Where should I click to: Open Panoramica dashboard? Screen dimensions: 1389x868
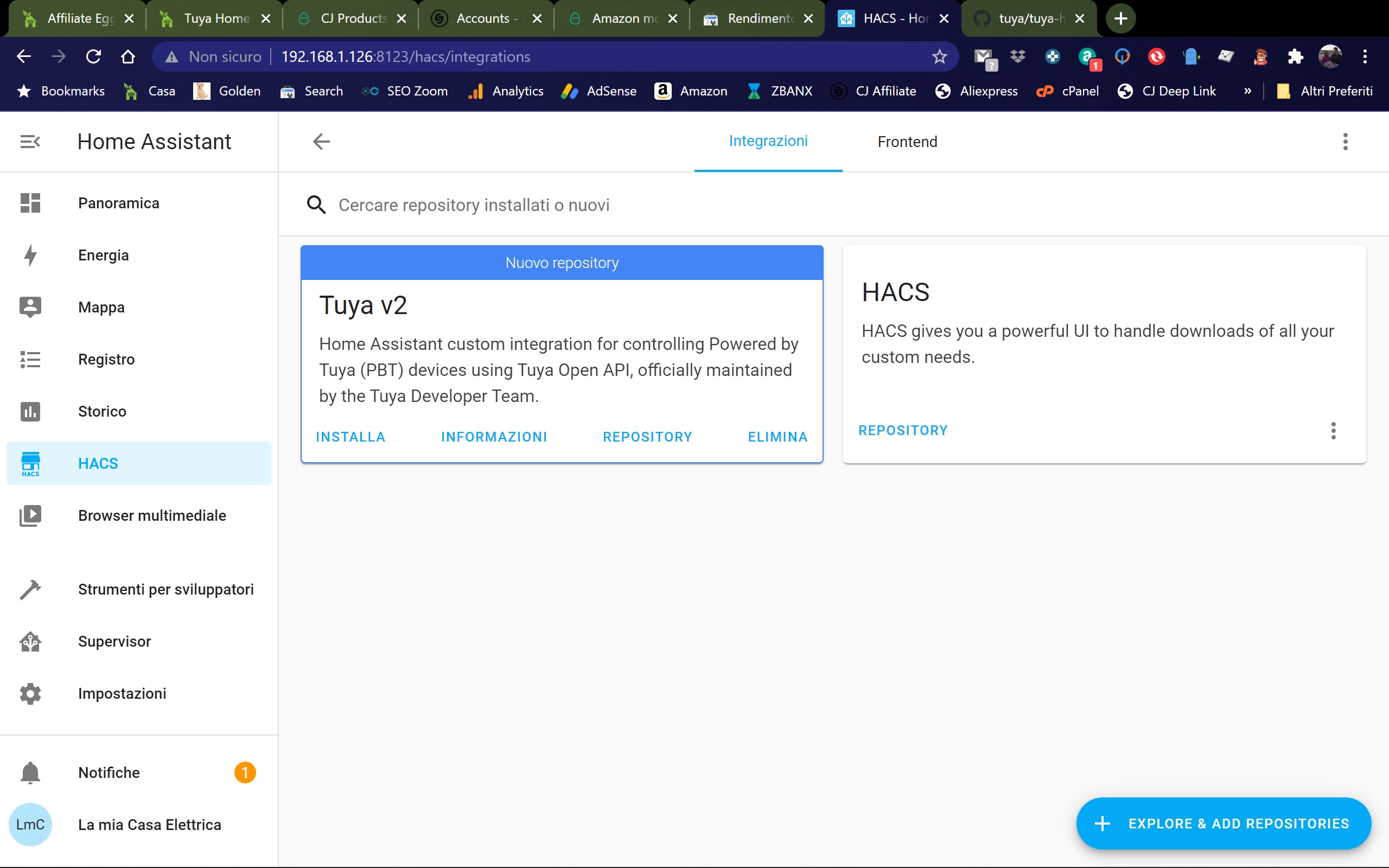click(138, 203)
